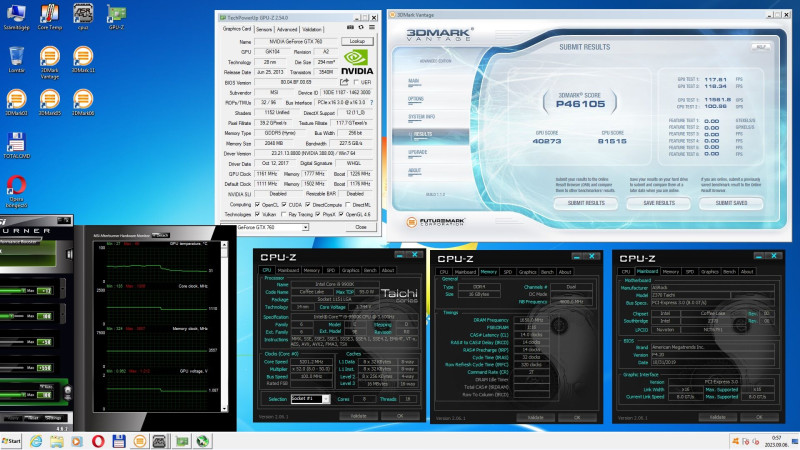Open System Info in 3DMark Vantage menu
The width and height of the screenshot is (800, 450).
tap(421, 117)
